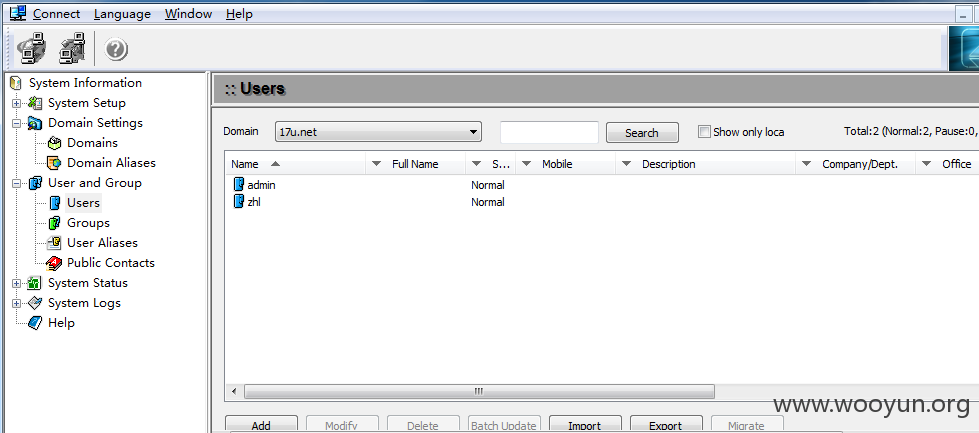The height and width of the screenshot is (433, 979).
Task: Click the System Information book icon
Action: [16, 83]
